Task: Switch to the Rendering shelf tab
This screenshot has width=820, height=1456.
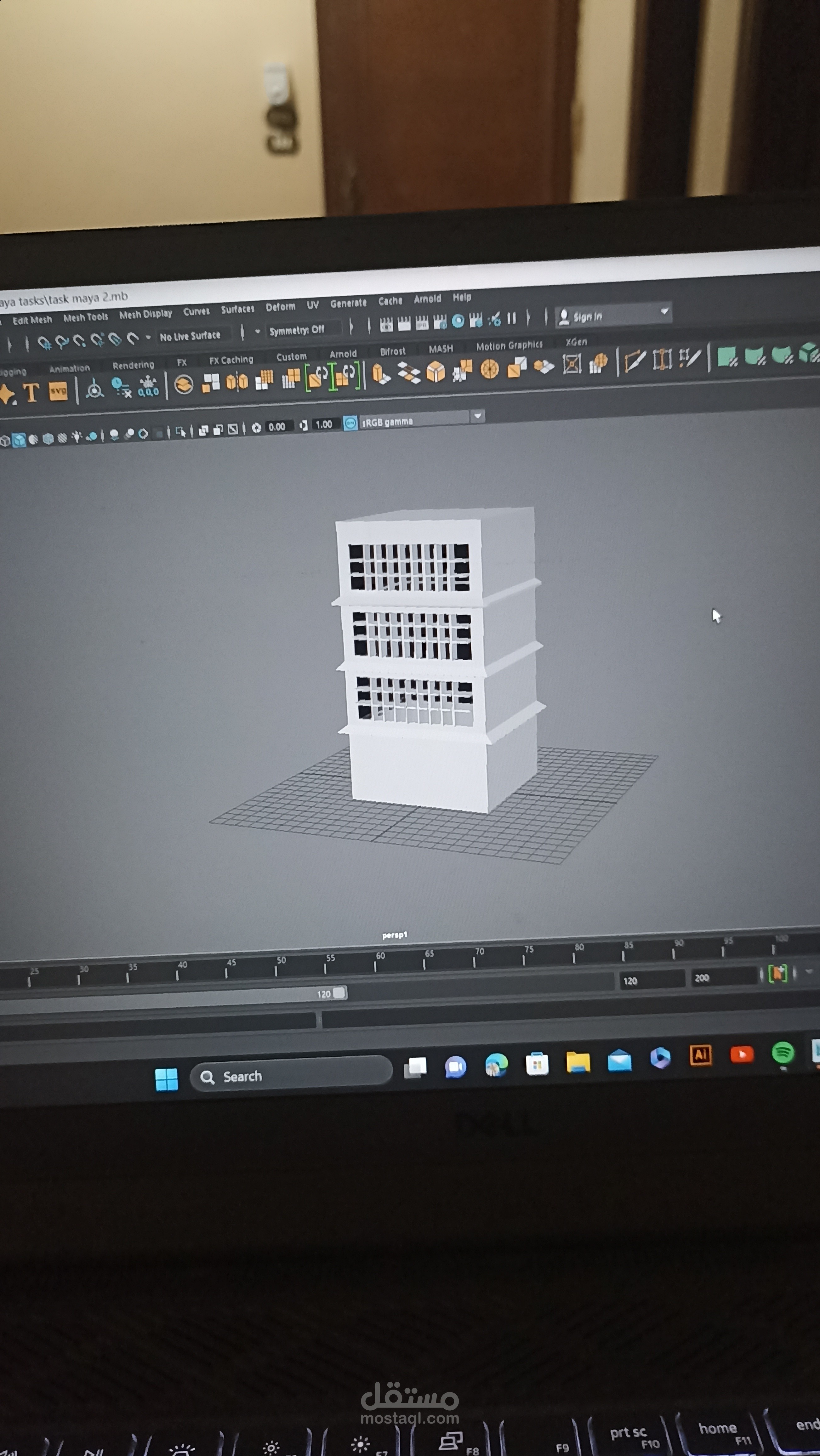Action: 134,365
